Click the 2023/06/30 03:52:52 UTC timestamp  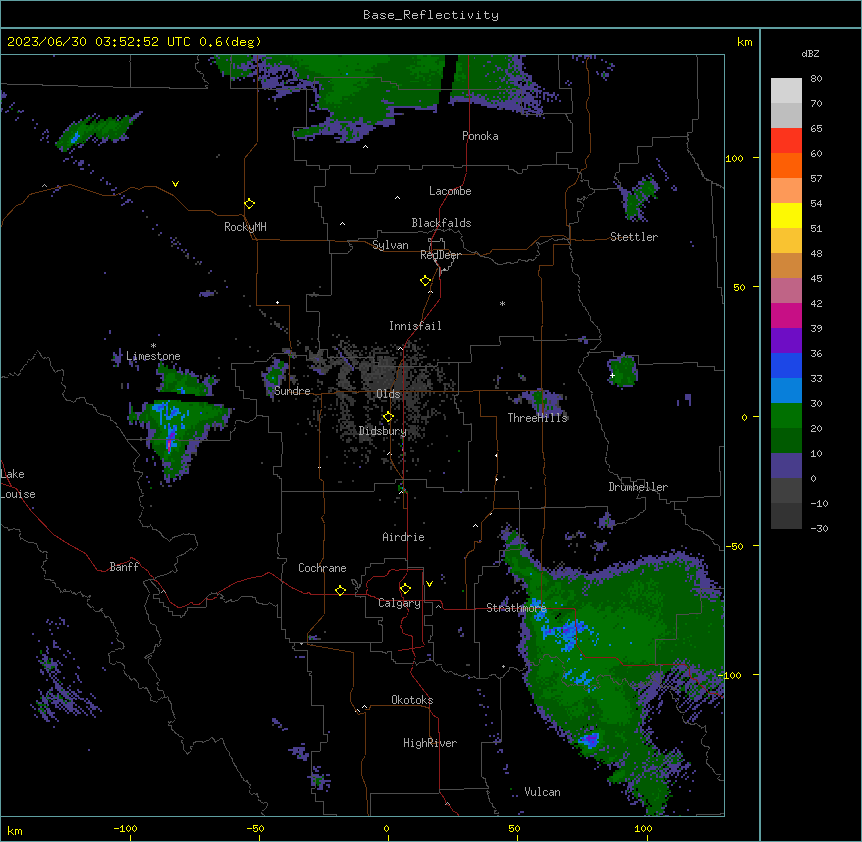click(99, 42)
